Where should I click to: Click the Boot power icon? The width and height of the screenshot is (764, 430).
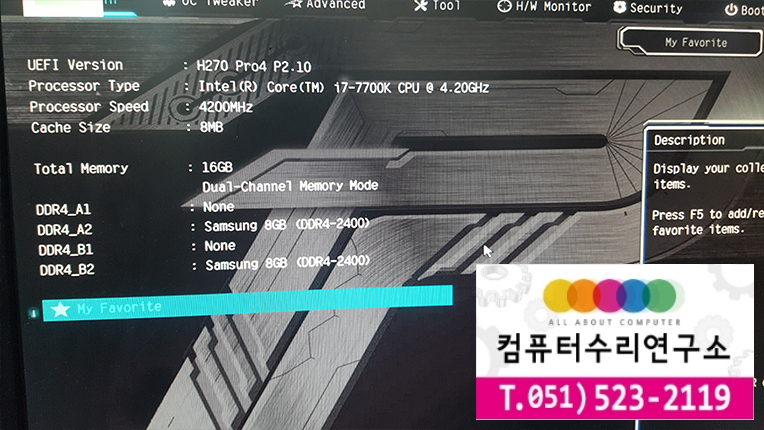point(731,10)
